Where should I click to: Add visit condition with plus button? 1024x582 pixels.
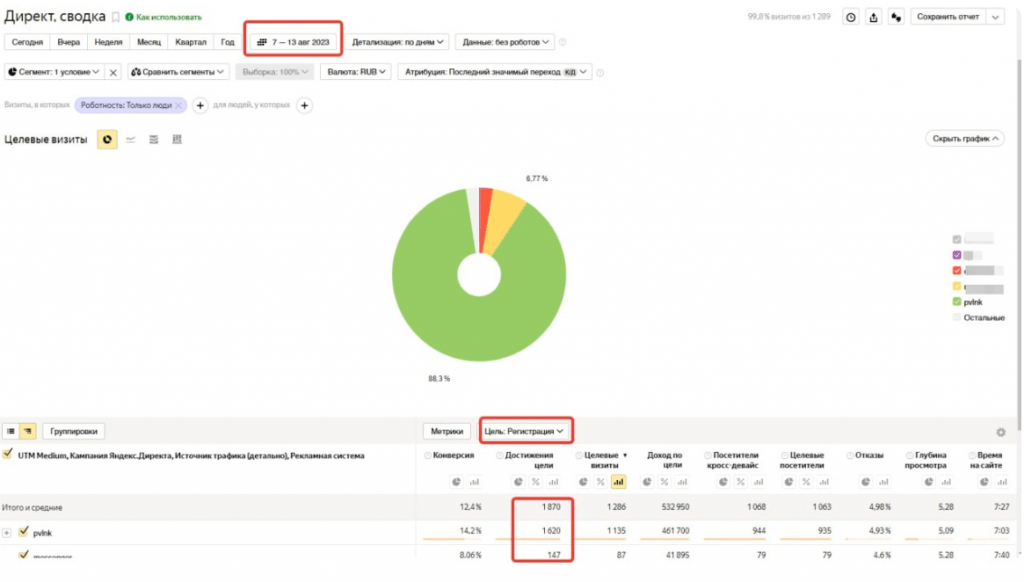(x=200, y=105)
